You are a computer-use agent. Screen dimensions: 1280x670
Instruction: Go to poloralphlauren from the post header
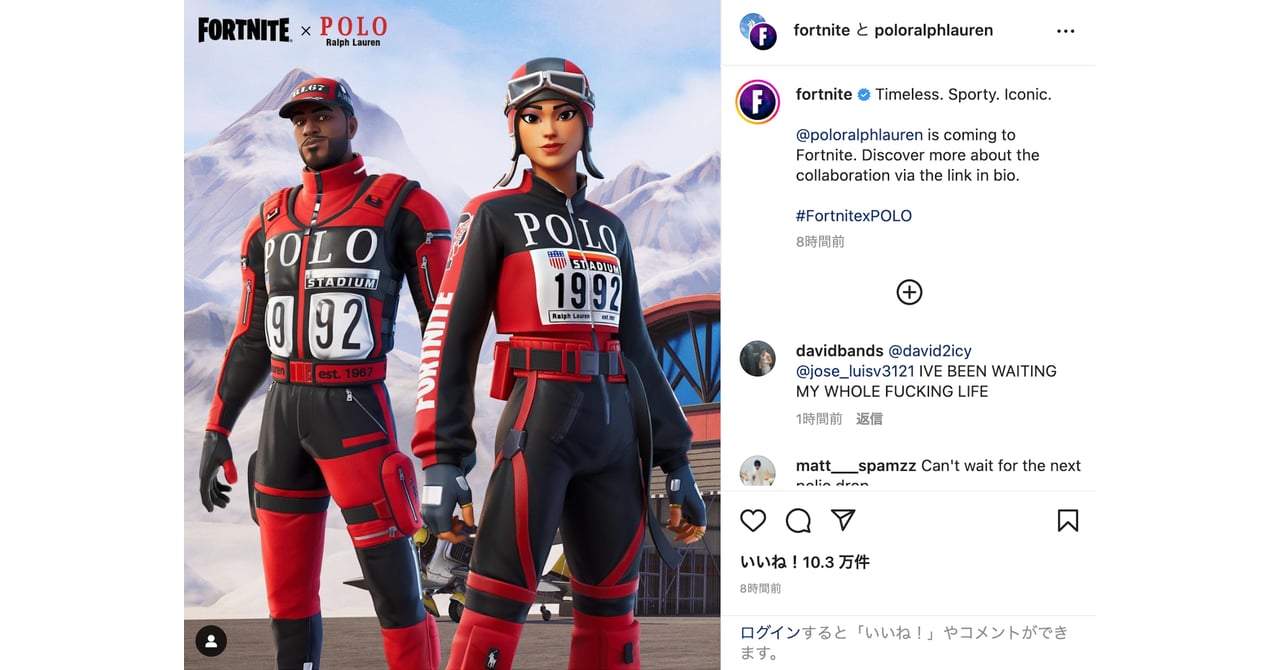coord(934,30)
